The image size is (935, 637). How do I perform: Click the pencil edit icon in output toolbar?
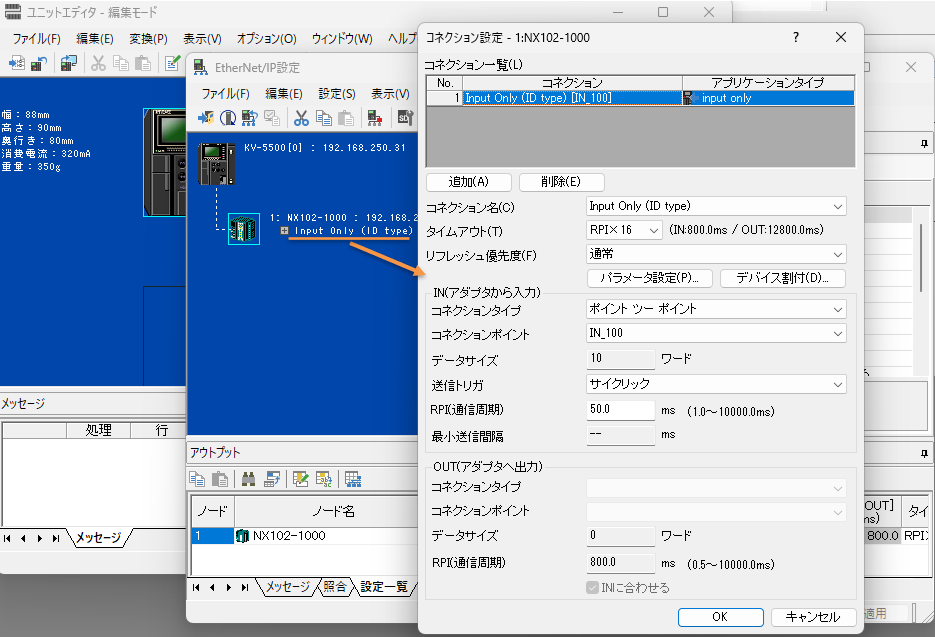tap(300, 478)
